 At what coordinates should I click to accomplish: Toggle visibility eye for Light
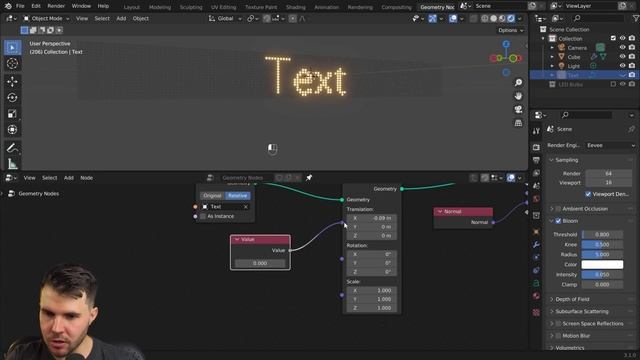pyautogui.click(x=622, y=65)
